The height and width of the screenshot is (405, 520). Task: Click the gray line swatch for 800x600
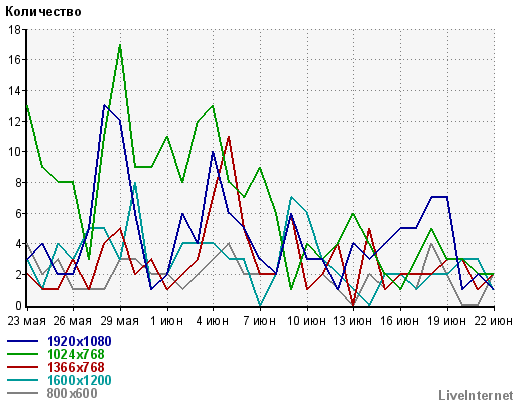pos(22,393)
